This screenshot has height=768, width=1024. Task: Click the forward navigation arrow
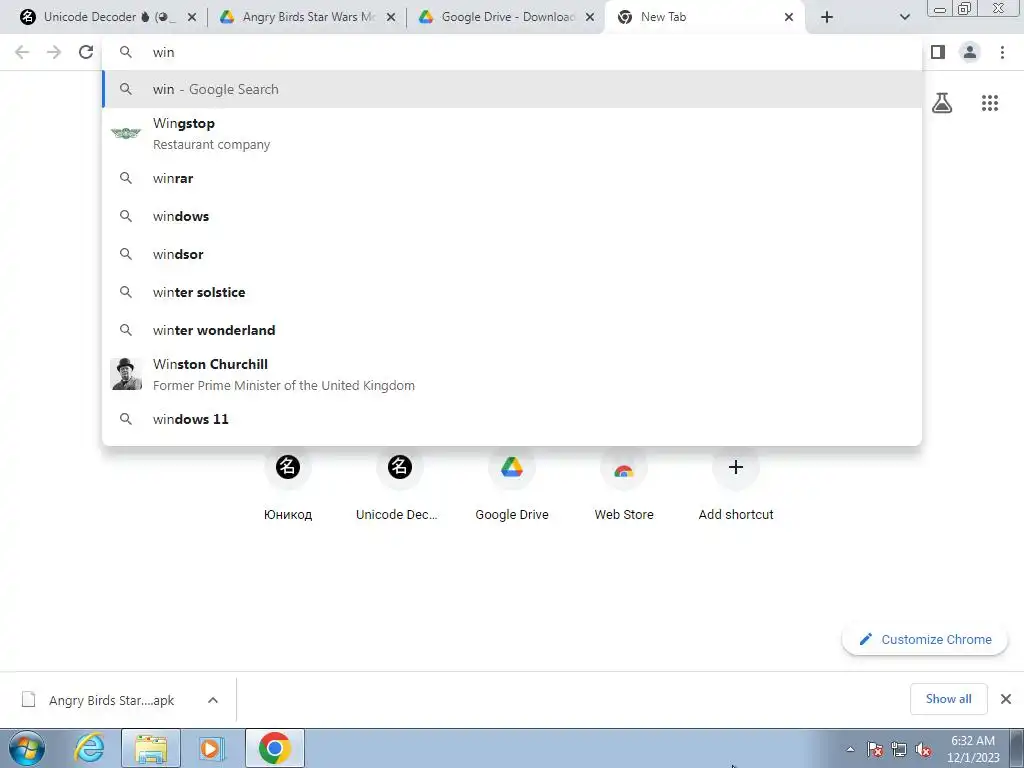click(54, 52)
